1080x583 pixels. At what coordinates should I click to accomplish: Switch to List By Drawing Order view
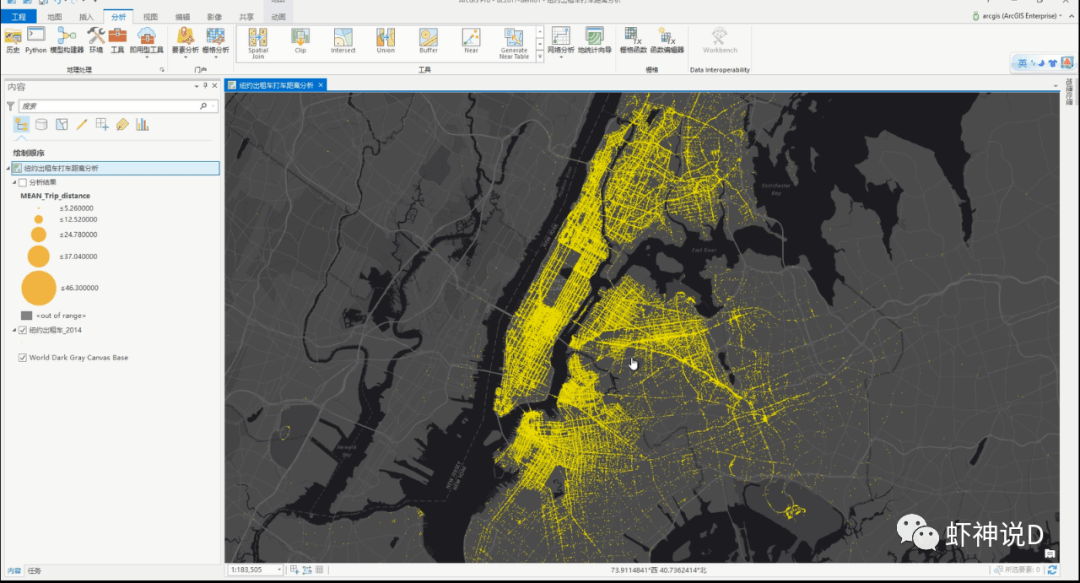(21, 125)
